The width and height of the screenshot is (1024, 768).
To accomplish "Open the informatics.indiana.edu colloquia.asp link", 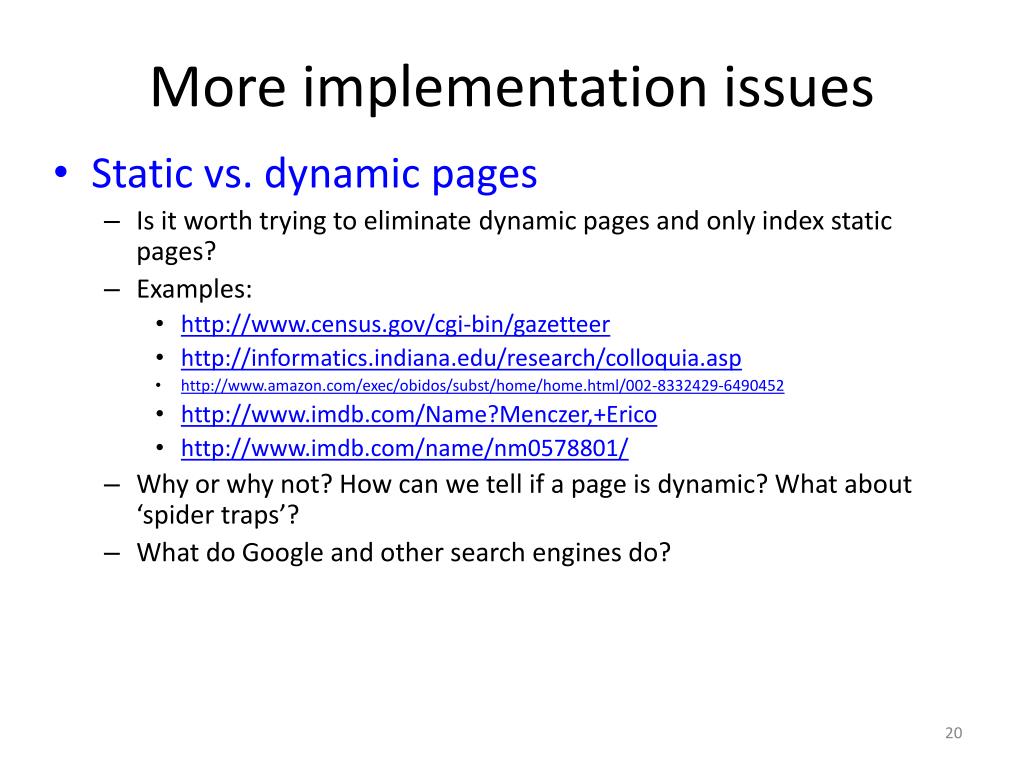I will coord(461,359).
